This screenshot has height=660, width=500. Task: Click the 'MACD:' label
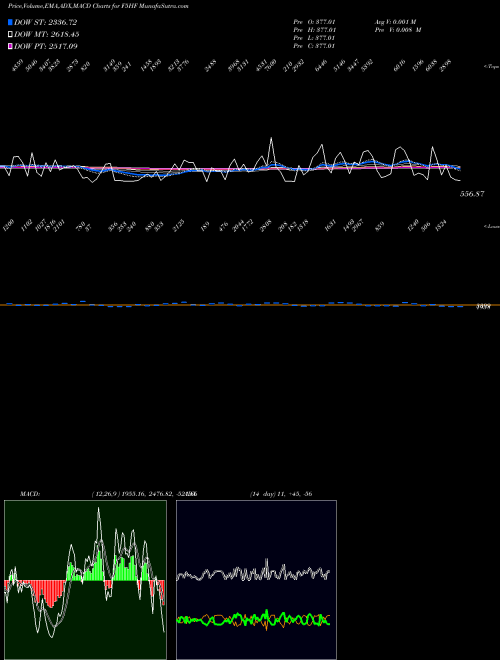(x=30, y=494)
